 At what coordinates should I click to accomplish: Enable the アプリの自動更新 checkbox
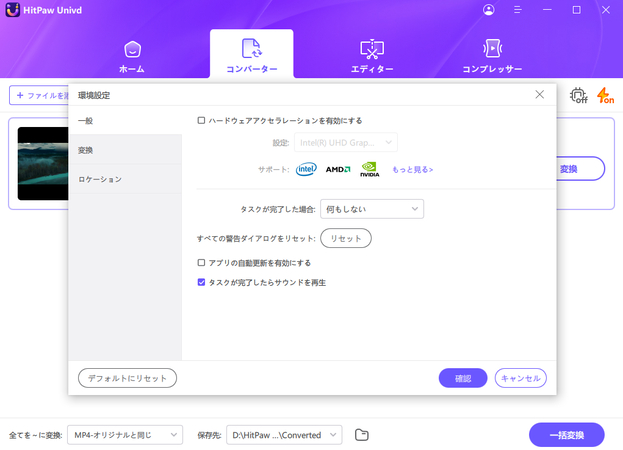pos(201,263)
